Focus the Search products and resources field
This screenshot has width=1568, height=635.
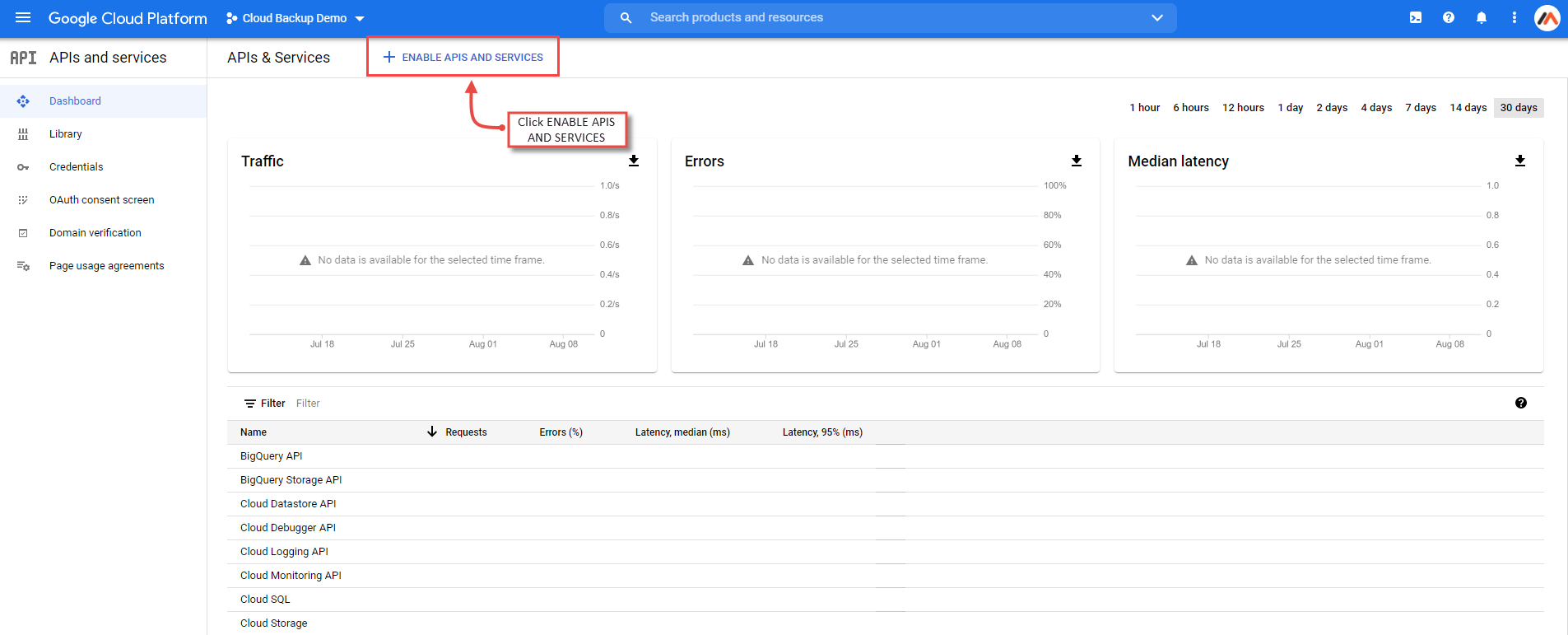(x=891, y=17)
